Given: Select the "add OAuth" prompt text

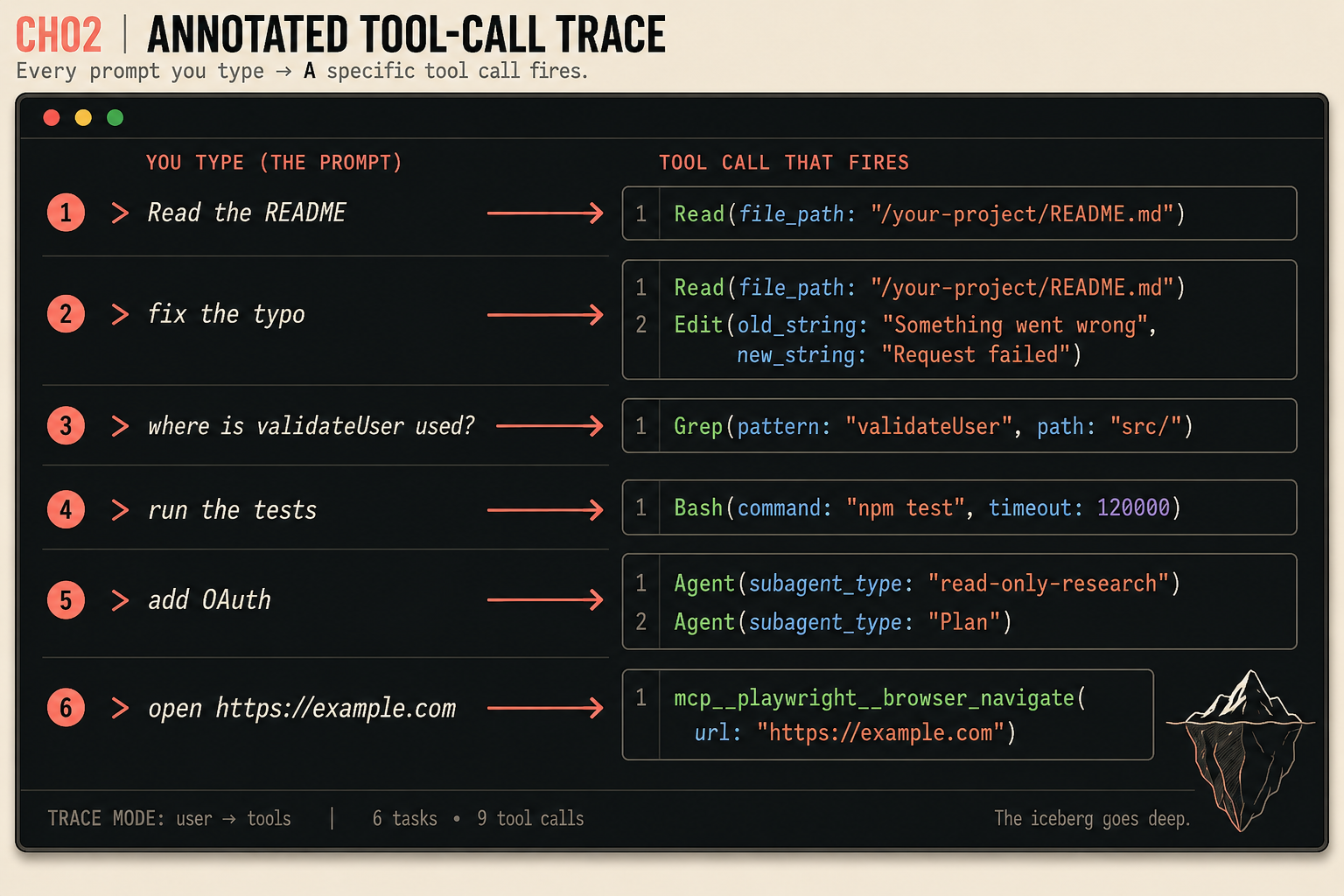Looking at the screenshot, I should click(210, 600).
